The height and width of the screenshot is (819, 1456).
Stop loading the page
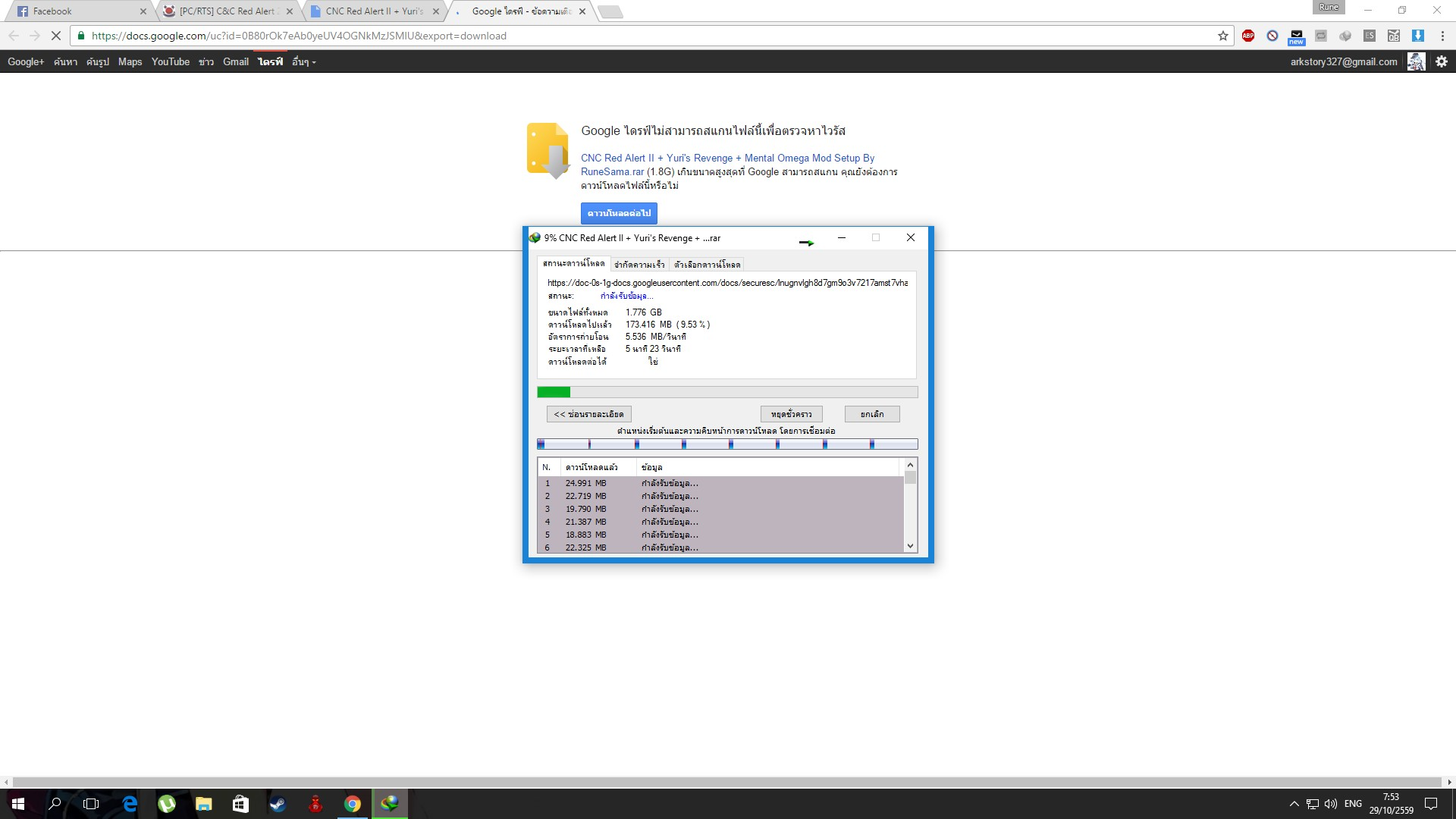coord(55,36)
